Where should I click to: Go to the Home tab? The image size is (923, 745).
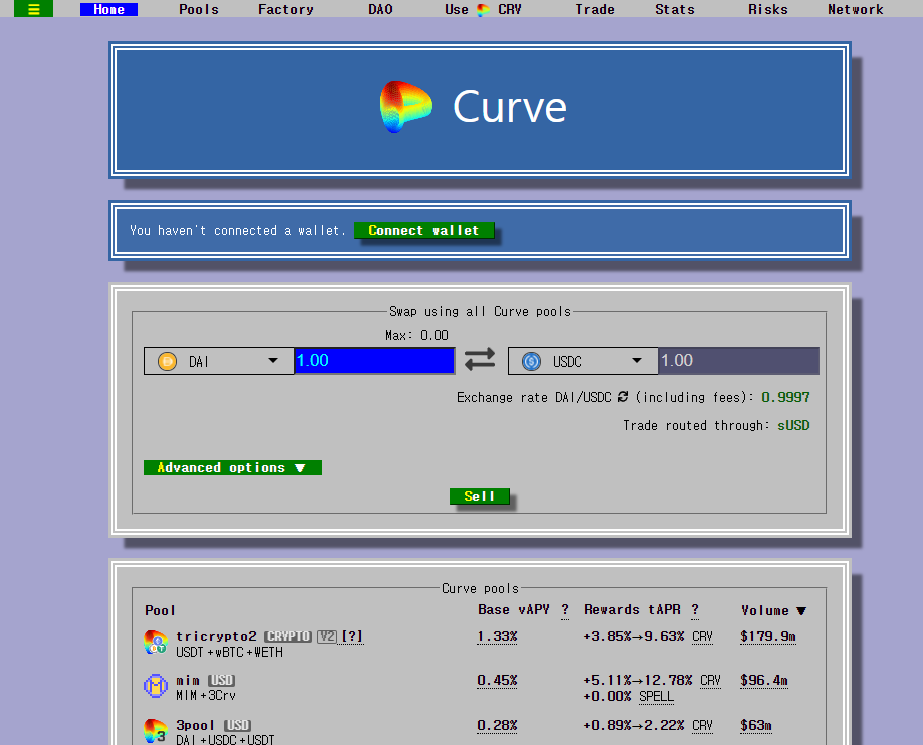point(109,9)
